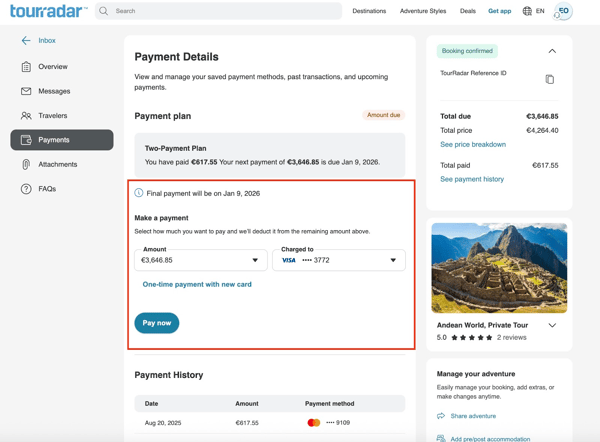
Task: Click One-time payment with new card
Action: (x=197, y=284)
